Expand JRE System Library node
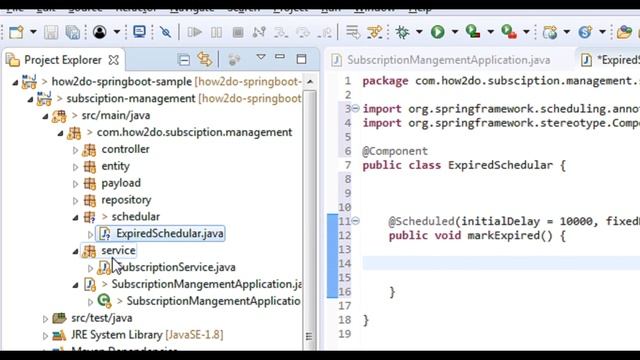 tap(45, 336)
